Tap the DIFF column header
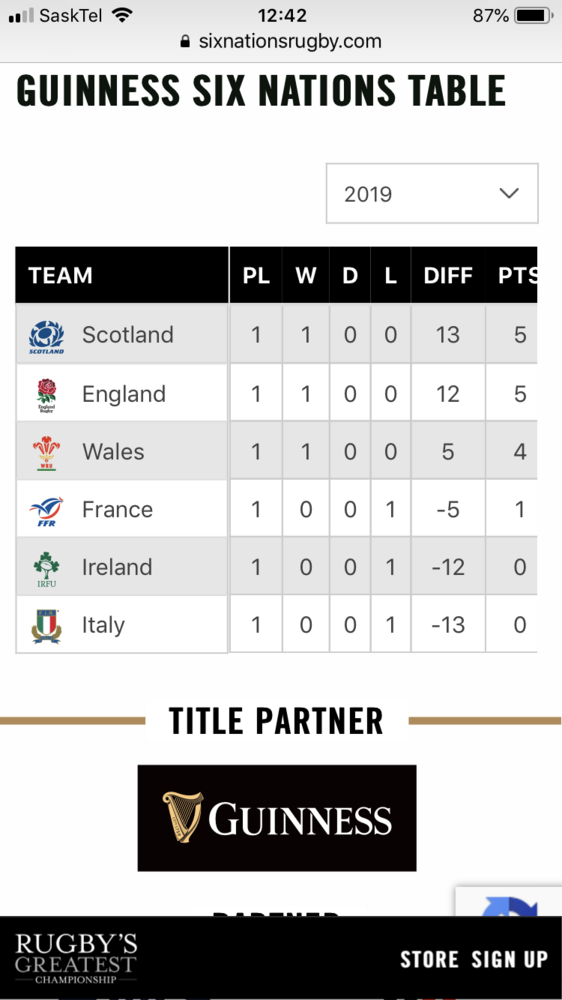The width and height of the screenshot is (562, 1000). (448, 276)
